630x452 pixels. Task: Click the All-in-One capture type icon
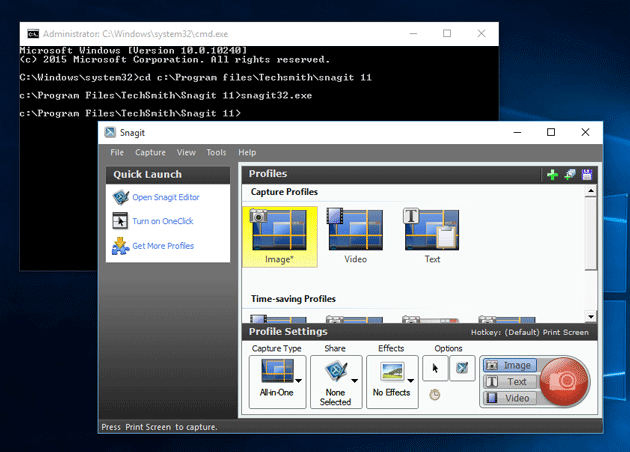[x=277, y=371]
